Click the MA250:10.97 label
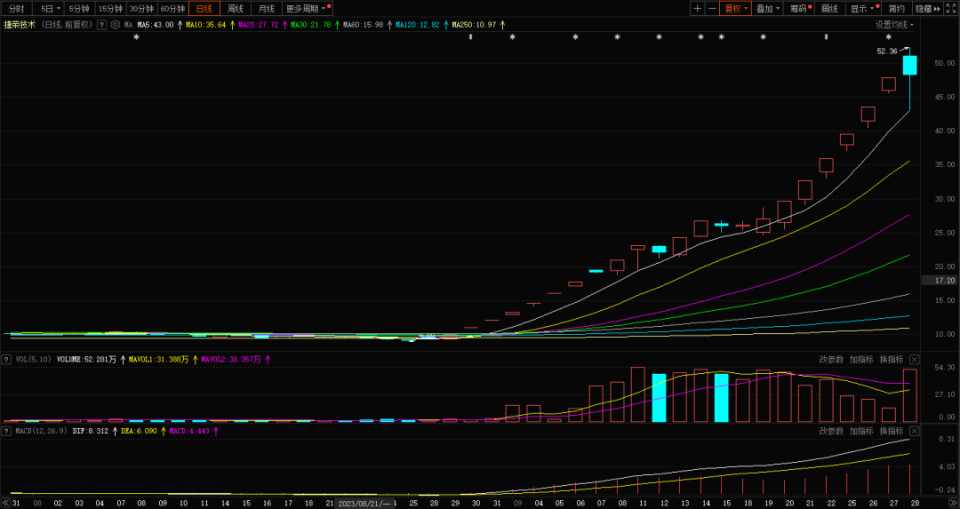 pos(474,25)
